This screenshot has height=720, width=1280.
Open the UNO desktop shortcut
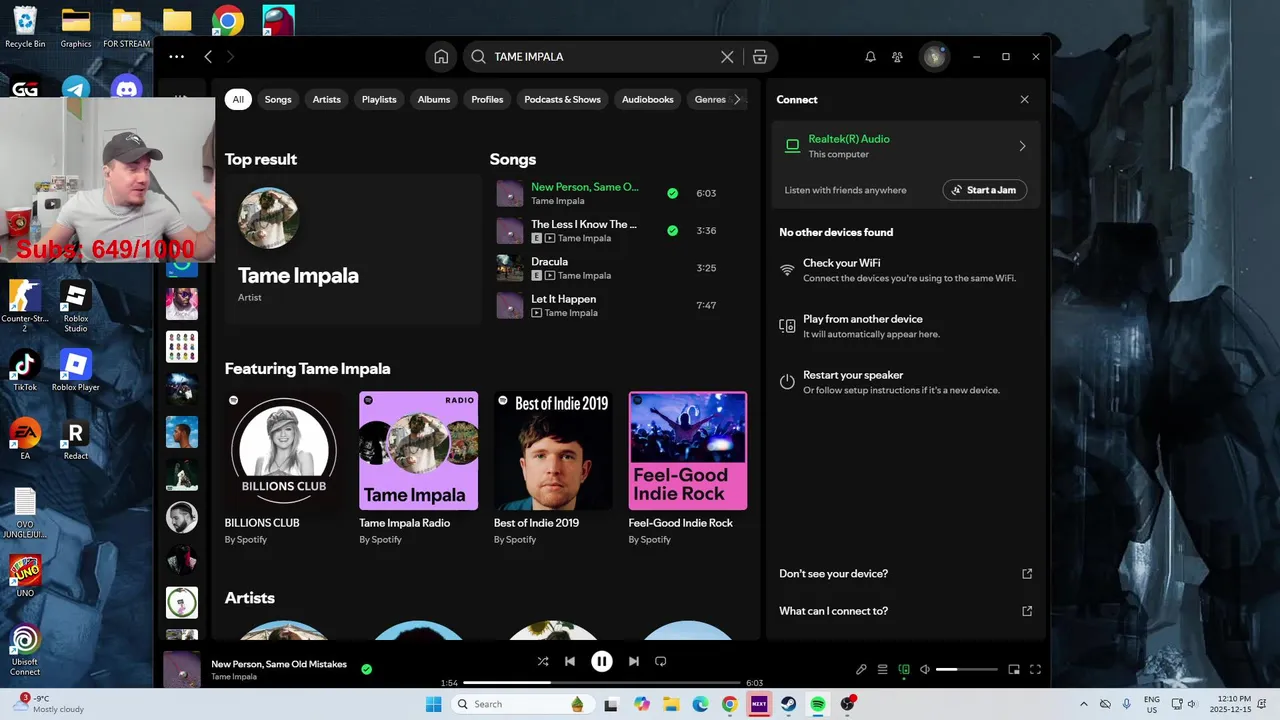25,576
